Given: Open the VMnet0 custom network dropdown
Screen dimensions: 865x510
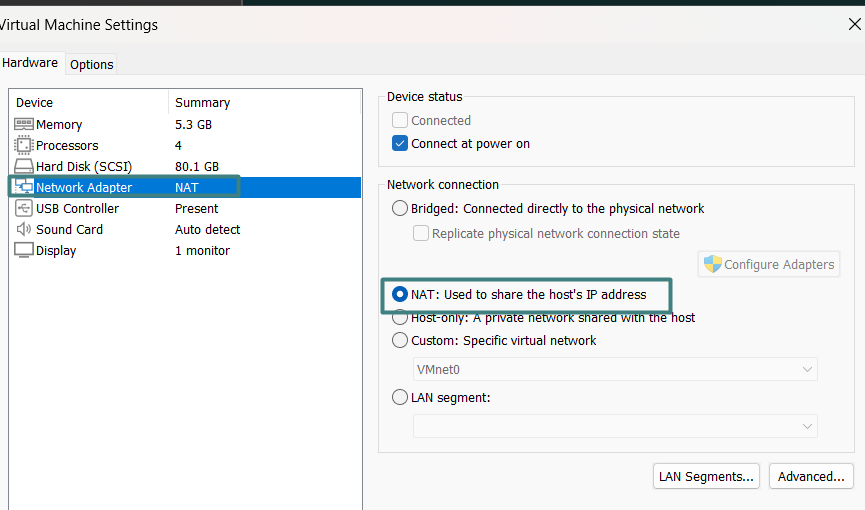Looking at the screenshot, I should coord(615,370).
